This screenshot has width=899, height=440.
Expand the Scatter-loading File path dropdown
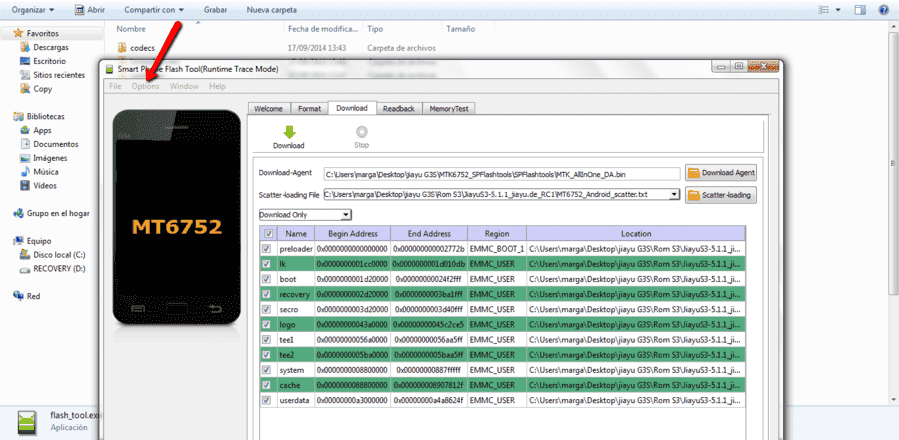[675, 195]
